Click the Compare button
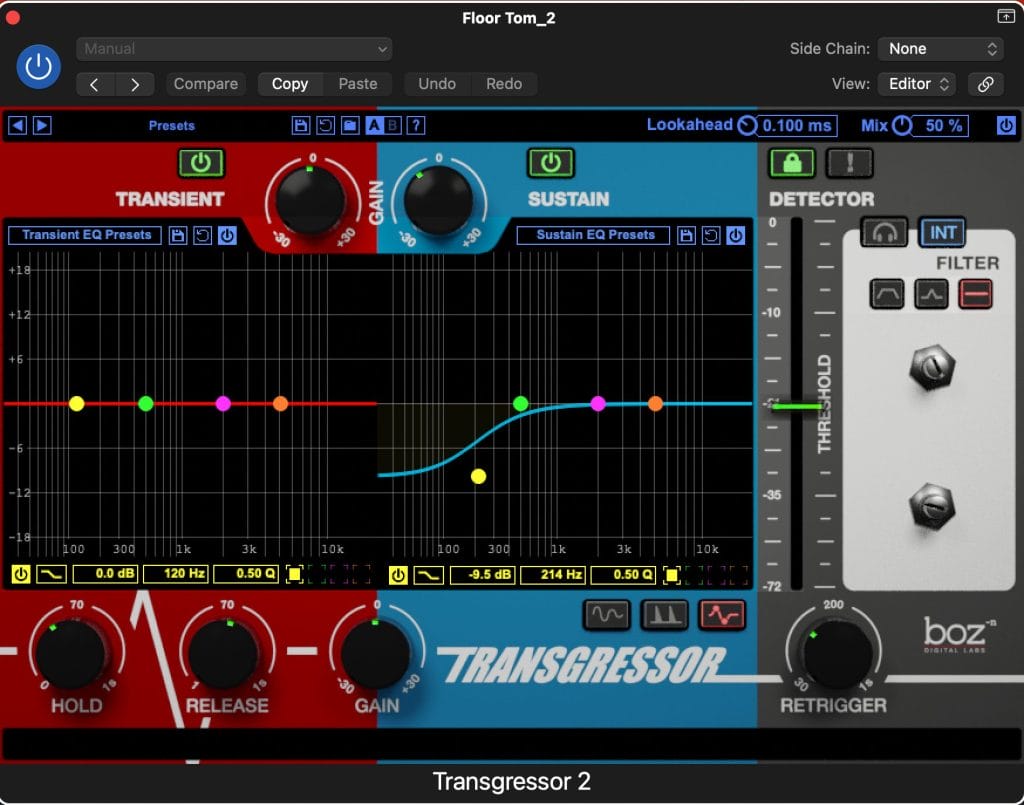 tap(206, 84)
